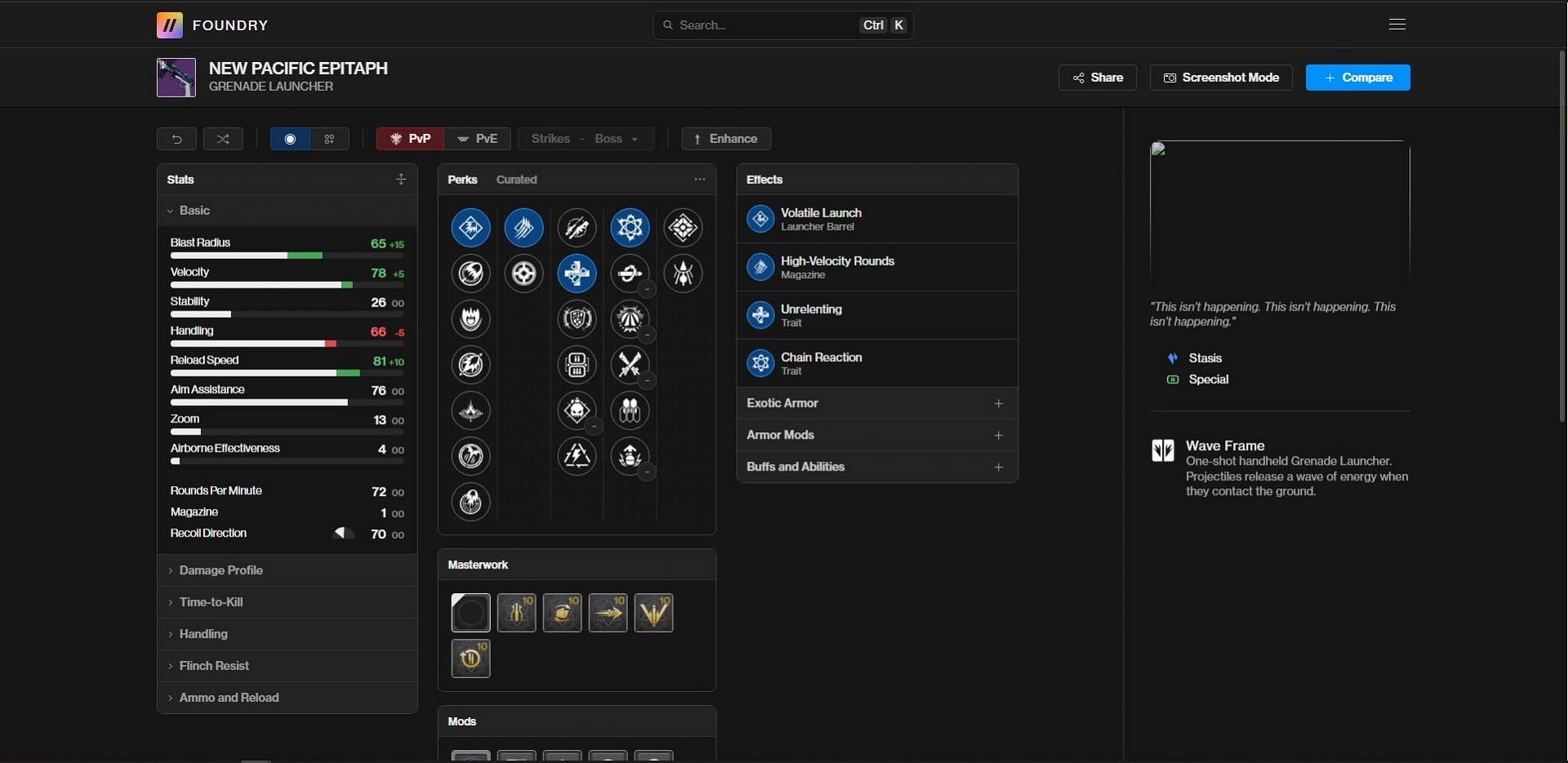Select the shield with sparks perk icon
This screenshot has width=1568, height=763.
click(x=577, y=319)
